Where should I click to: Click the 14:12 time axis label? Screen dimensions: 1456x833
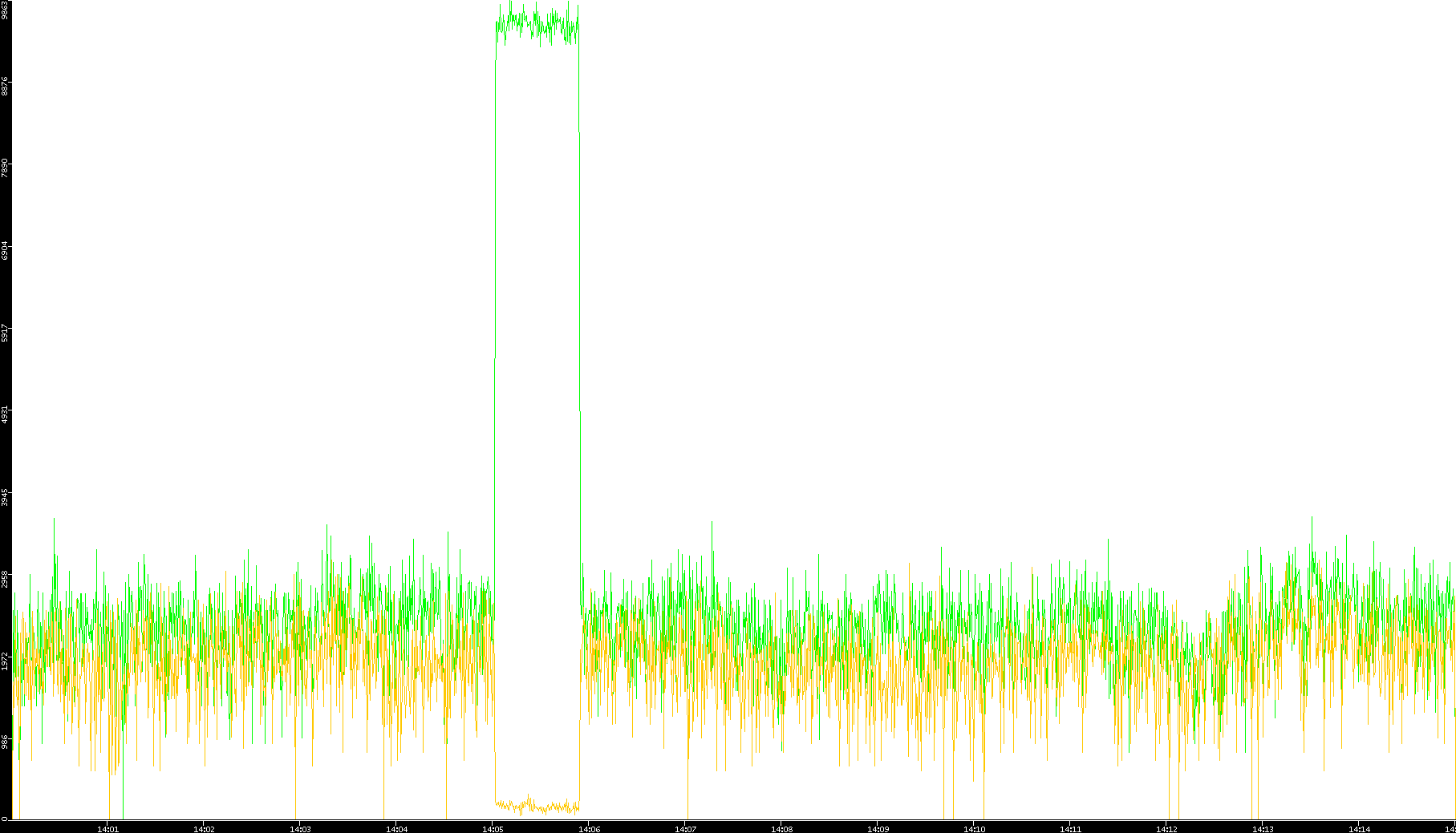click(x=1166, y=829)
